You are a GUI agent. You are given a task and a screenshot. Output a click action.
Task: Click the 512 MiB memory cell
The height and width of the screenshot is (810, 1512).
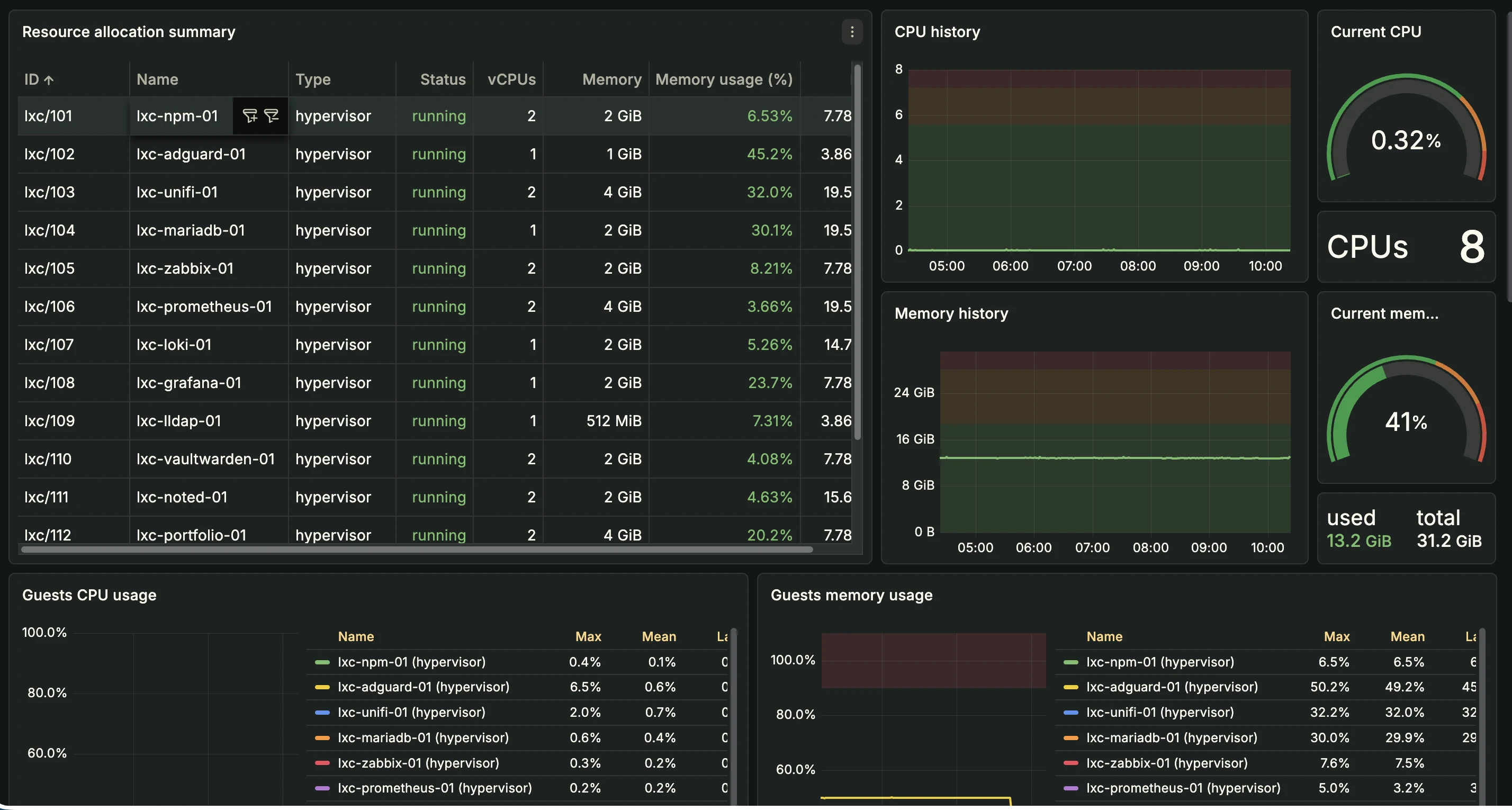click(596, 421)
